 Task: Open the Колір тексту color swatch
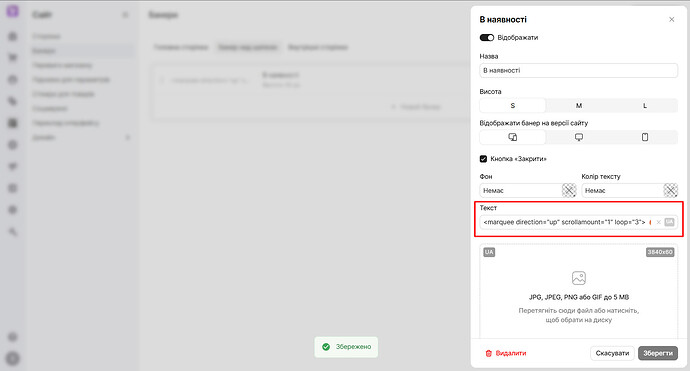(671, 191)
